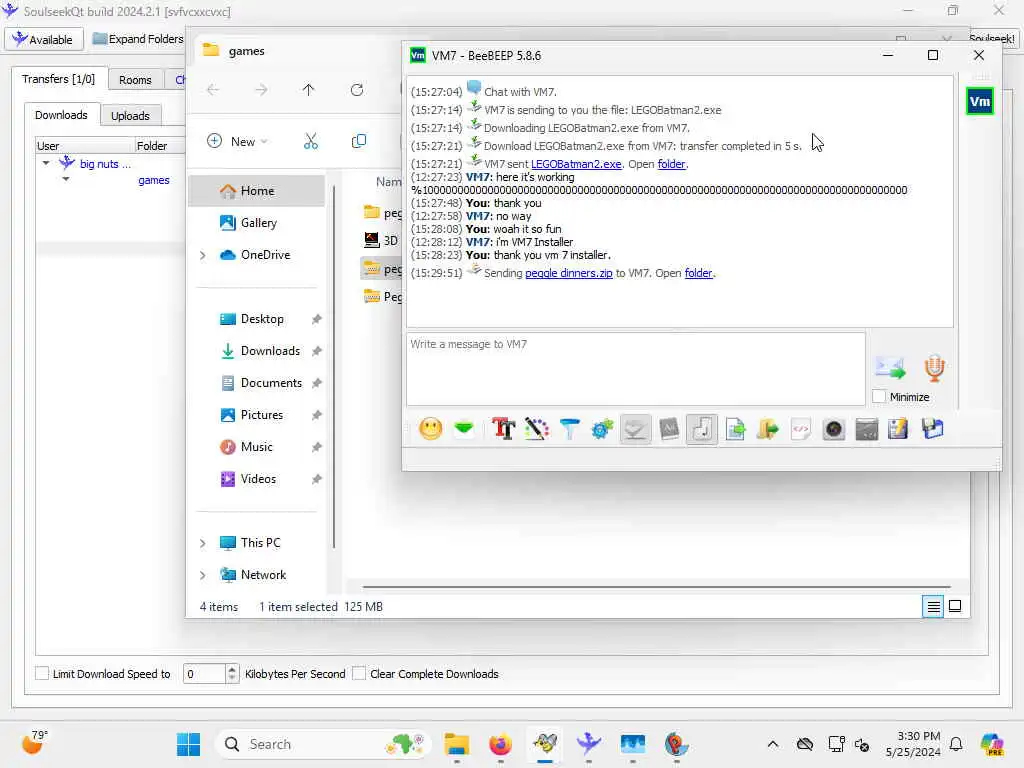Switch Explorer to details view
This screenshot has width=1024, height=768.
pos(933,607)
